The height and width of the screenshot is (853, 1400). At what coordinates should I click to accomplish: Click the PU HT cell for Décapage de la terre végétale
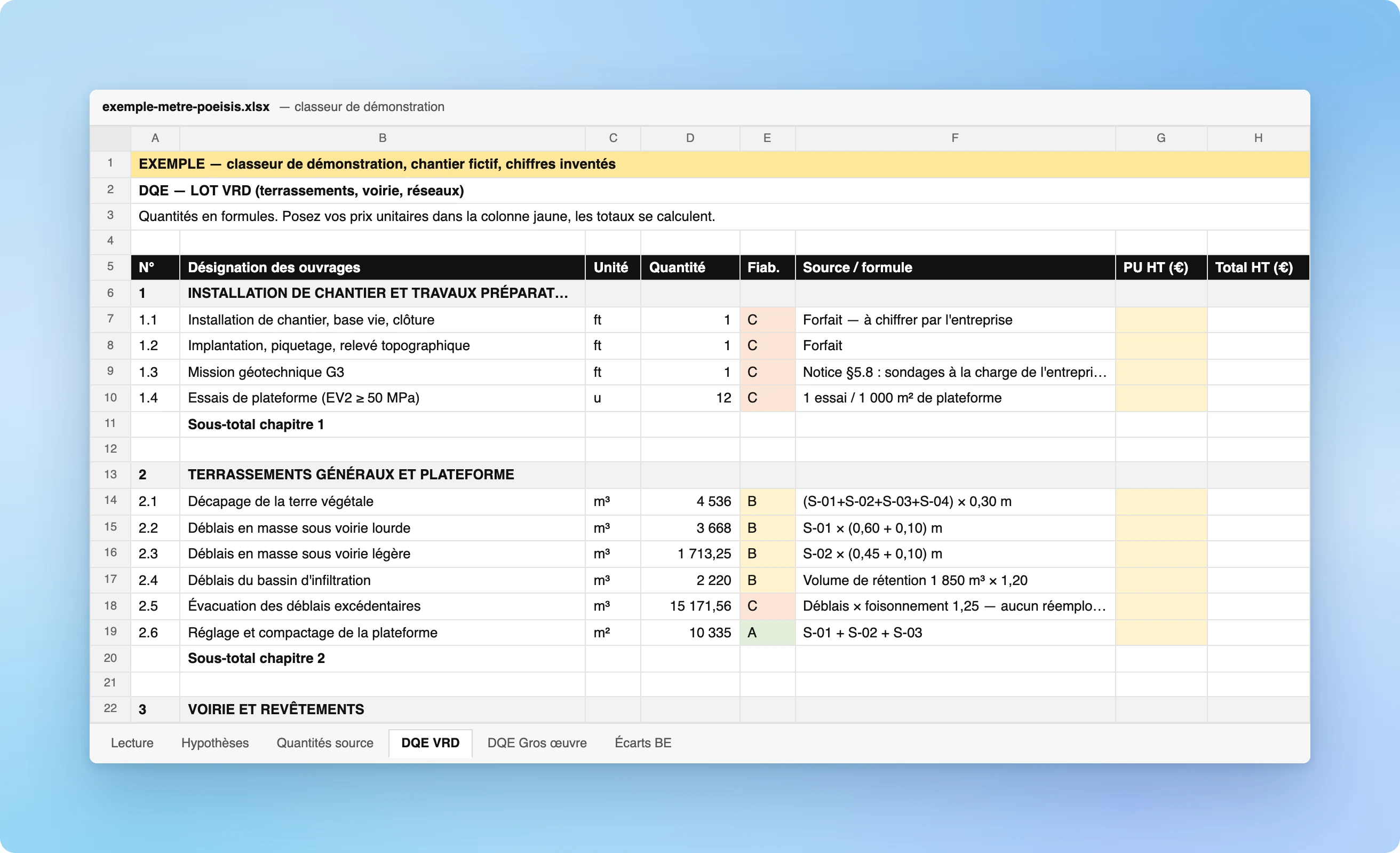click(x=1161, y=501)
